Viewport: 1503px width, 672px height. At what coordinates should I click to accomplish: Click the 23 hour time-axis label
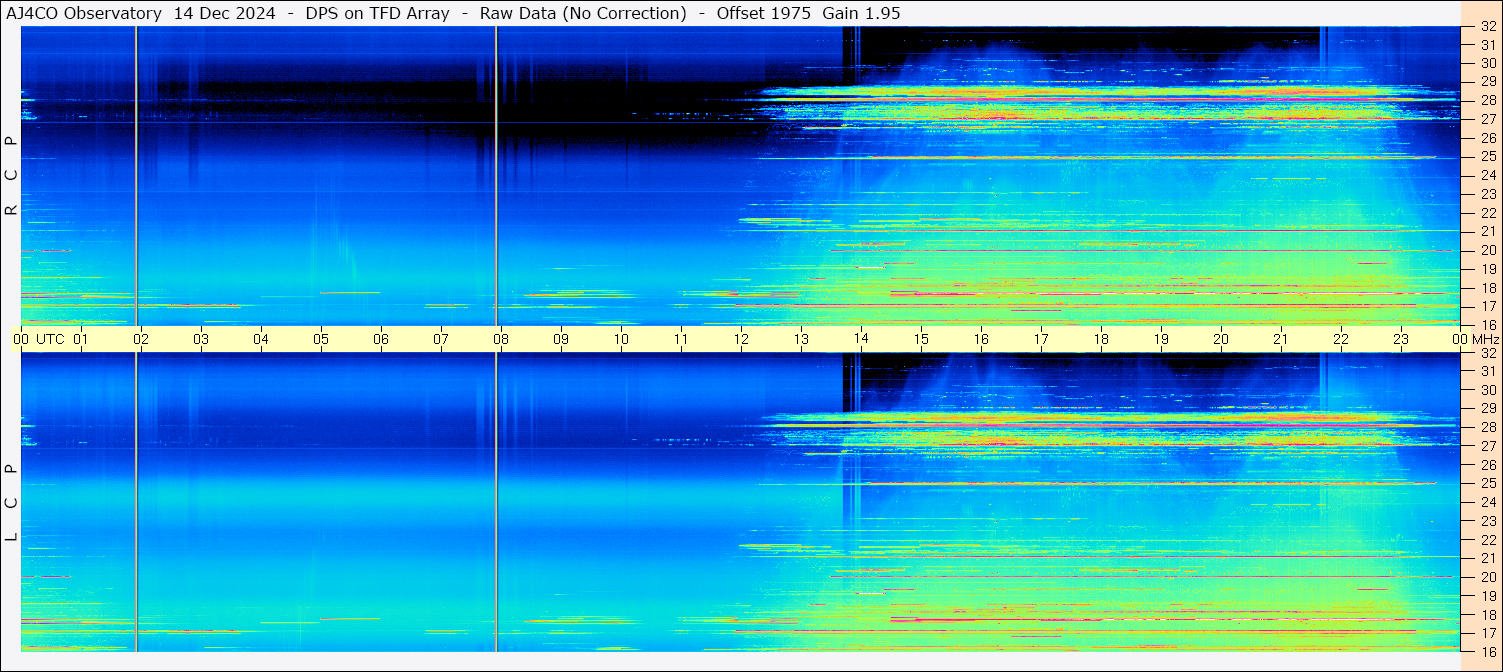[1401, 339]
